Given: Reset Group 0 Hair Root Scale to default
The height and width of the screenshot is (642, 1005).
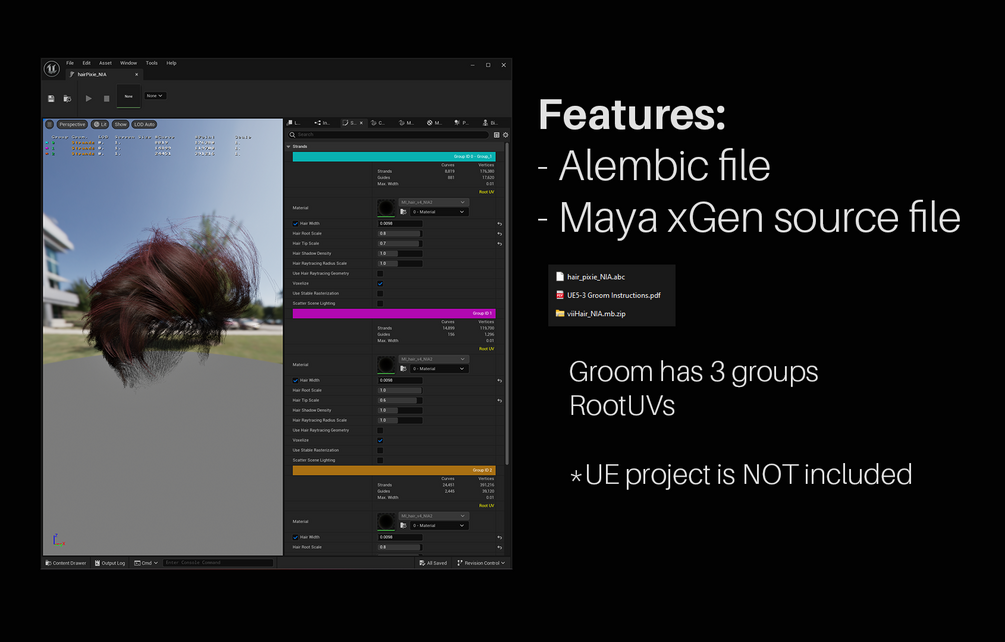Looking at the screenshot, I should (499, 233).
